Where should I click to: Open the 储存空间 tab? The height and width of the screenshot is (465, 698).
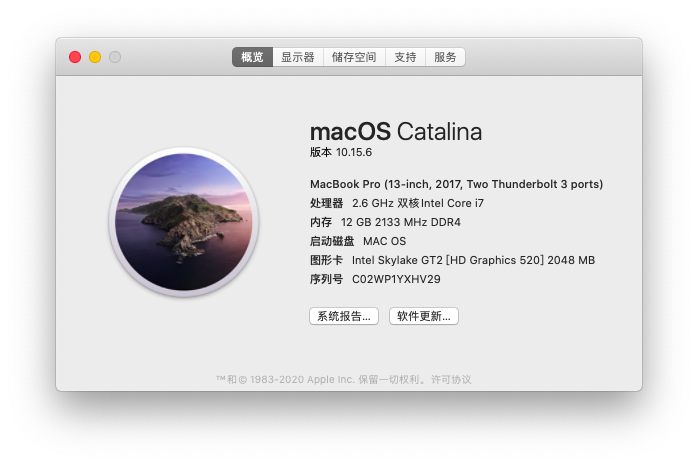[354, 57]
